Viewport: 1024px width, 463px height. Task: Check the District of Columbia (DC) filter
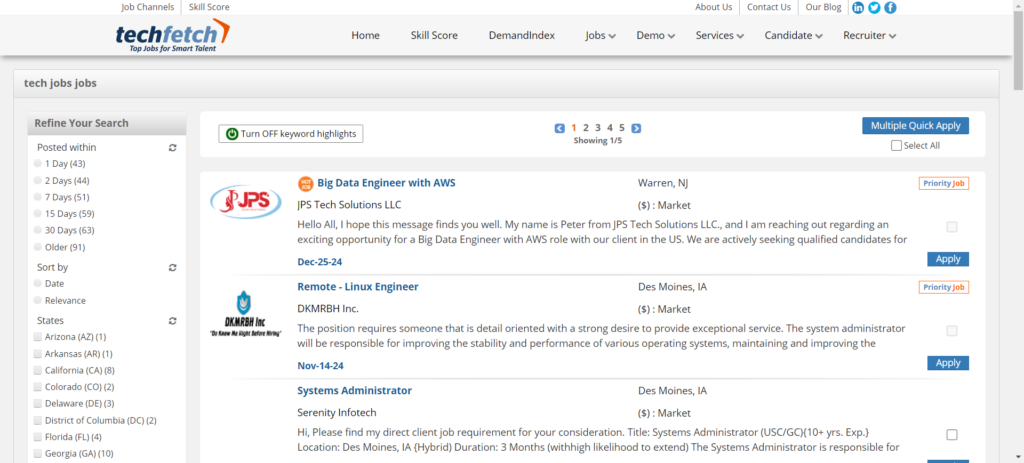pos(38,421)
